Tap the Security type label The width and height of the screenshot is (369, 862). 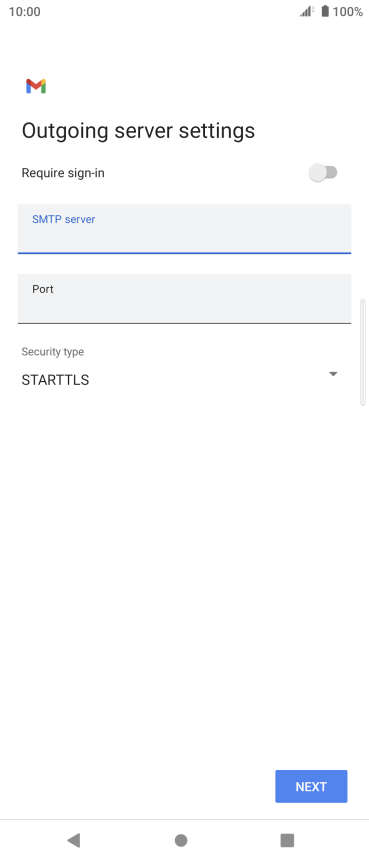tap(53, 352)
